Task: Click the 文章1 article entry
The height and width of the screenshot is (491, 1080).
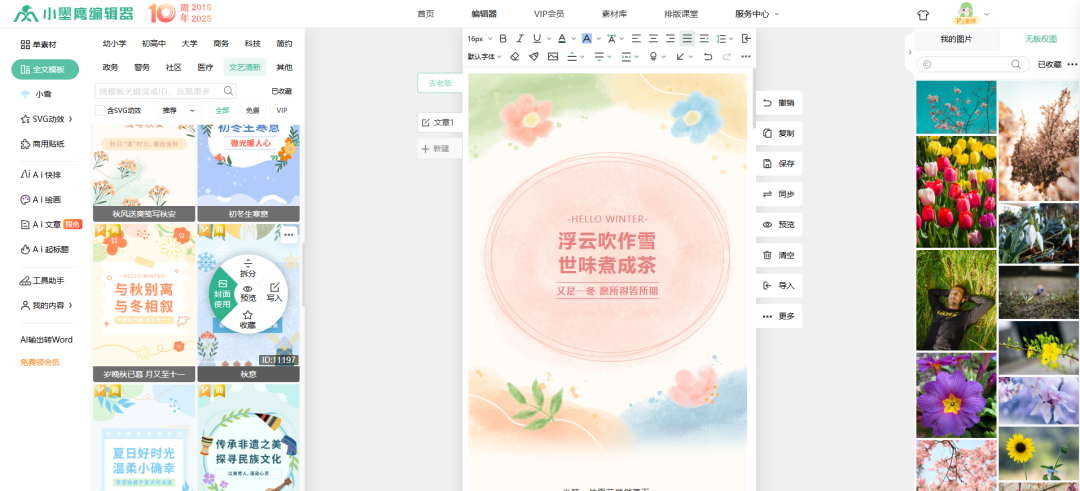Action: [440, 123]
